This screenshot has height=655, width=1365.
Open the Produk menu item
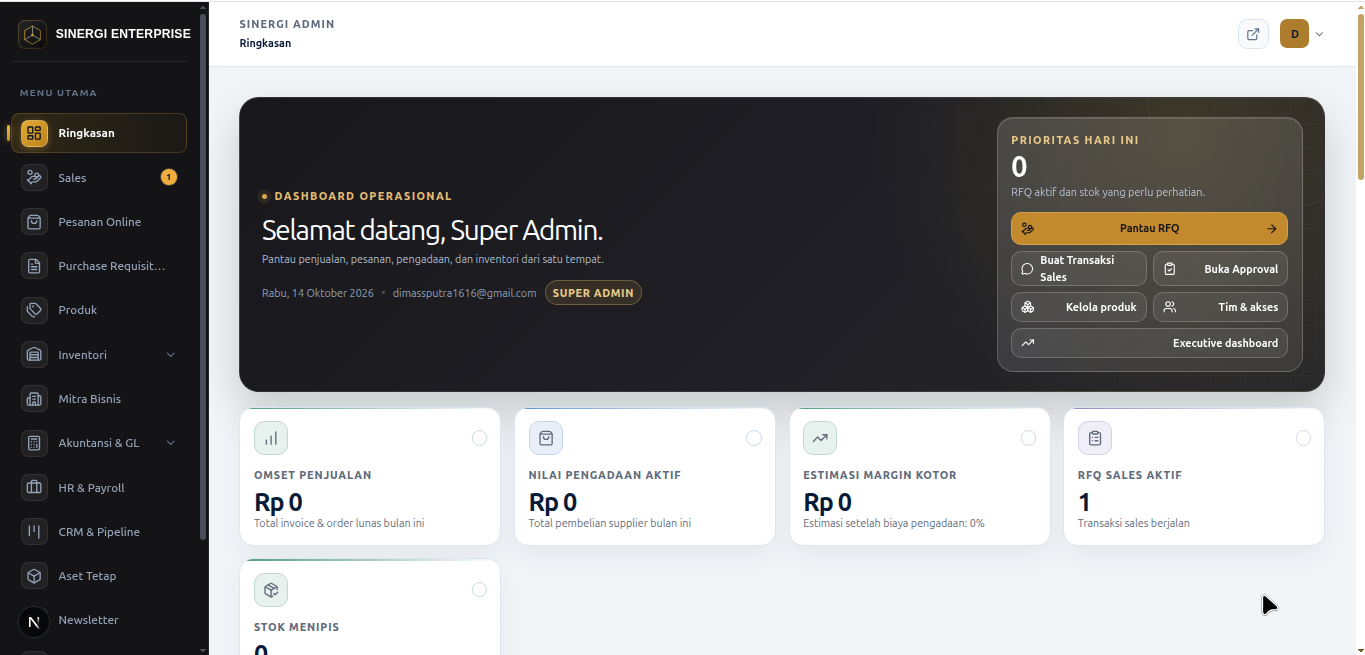tap(99, 310)
